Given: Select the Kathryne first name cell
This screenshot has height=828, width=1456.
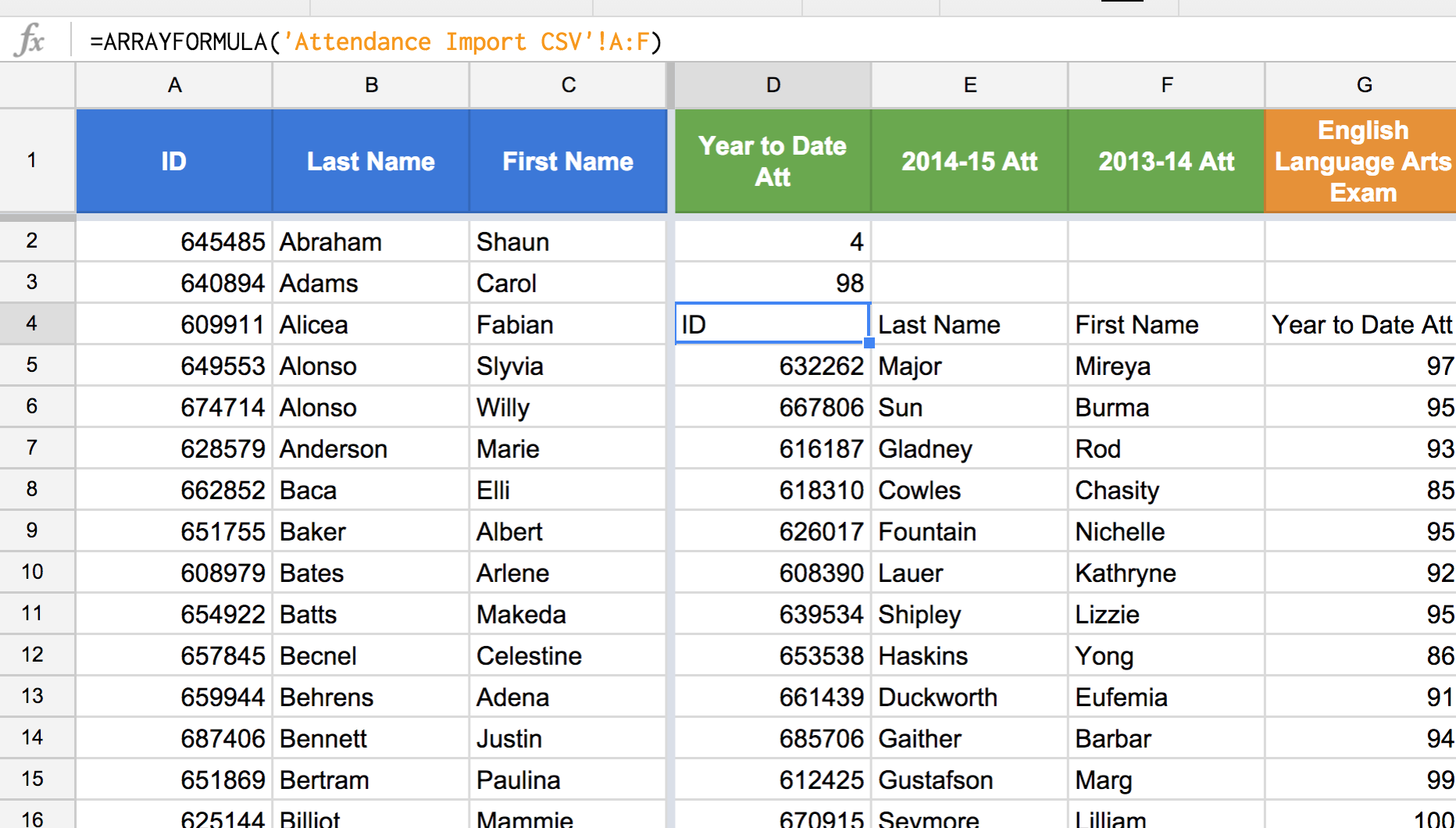Looking at the screenshot, I should click(1166, 573).
